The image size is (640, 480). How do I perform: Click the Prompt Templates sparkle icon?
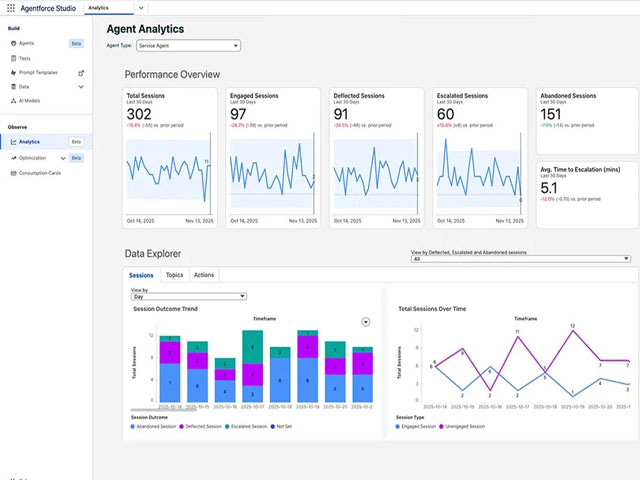13,73
